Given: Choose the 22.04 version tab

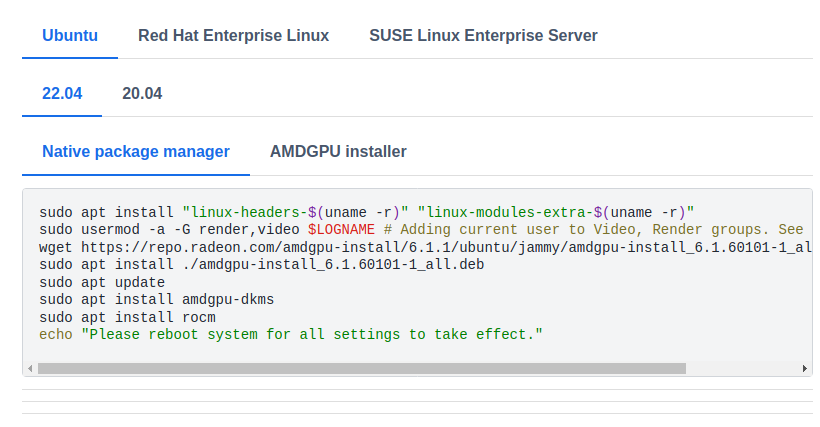Looking at the screenshot, I should (x=62, y=94).
